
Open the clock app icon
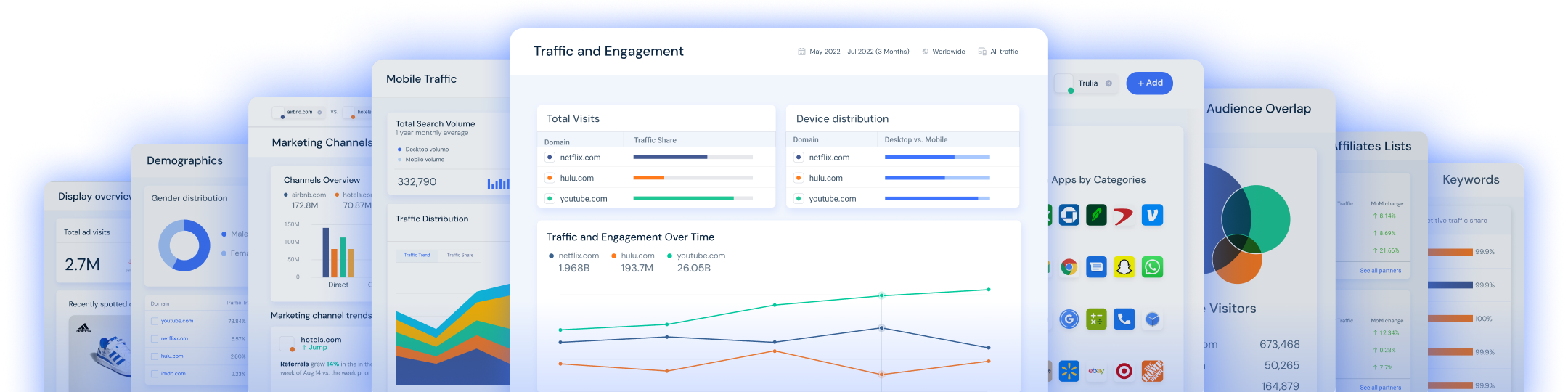1152,319
